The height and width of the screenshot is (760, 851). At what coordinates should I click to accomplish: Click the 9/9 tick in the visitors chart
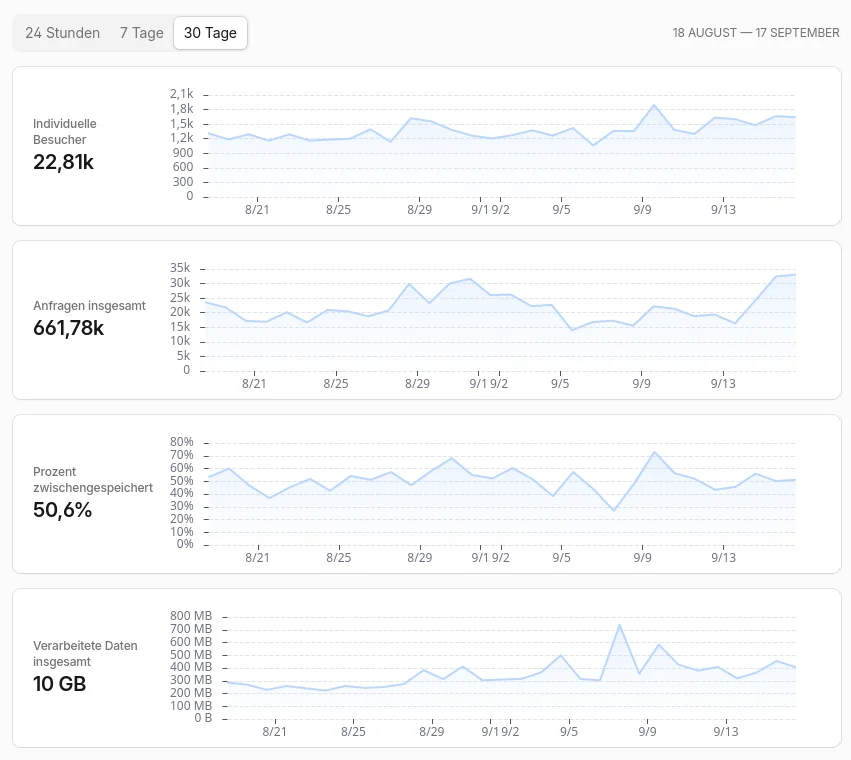[x=642, y=210]
